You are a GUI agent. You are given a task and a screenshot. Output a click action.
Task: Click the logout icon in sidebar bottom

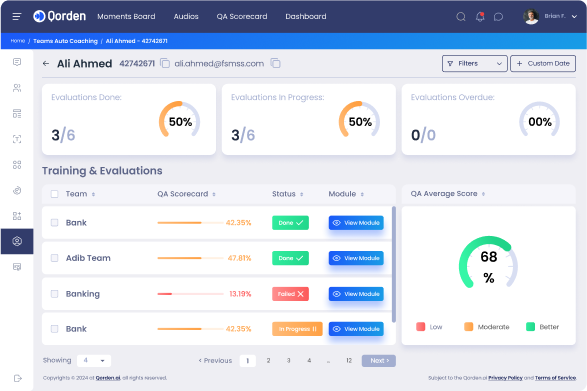pos(17,378)
